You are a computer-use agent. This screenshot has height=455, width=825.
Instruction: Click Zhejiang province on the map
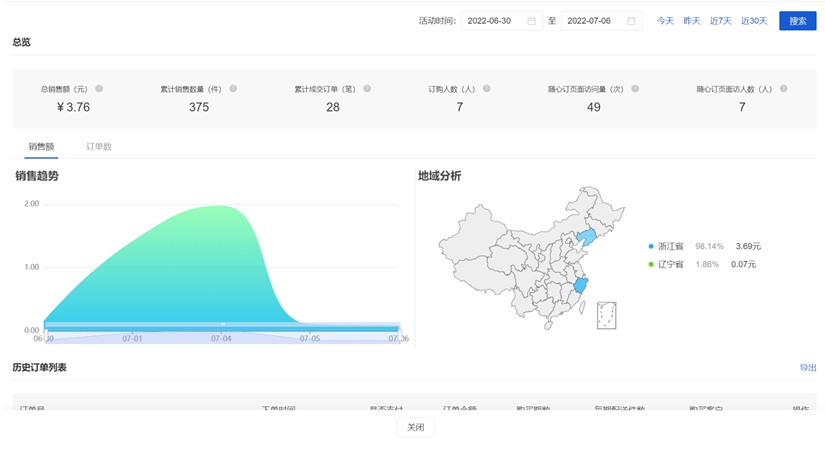578,288
